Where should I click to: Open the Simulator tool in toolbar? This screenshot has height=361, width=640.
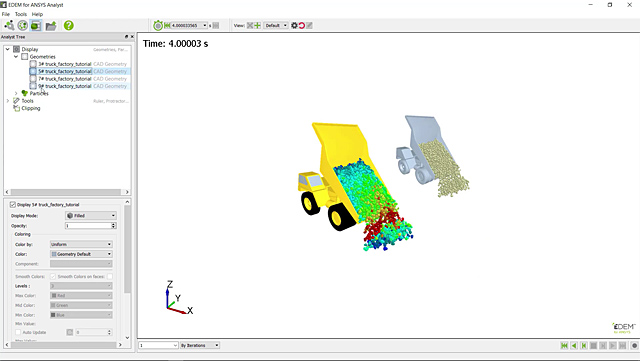(22, 25)
